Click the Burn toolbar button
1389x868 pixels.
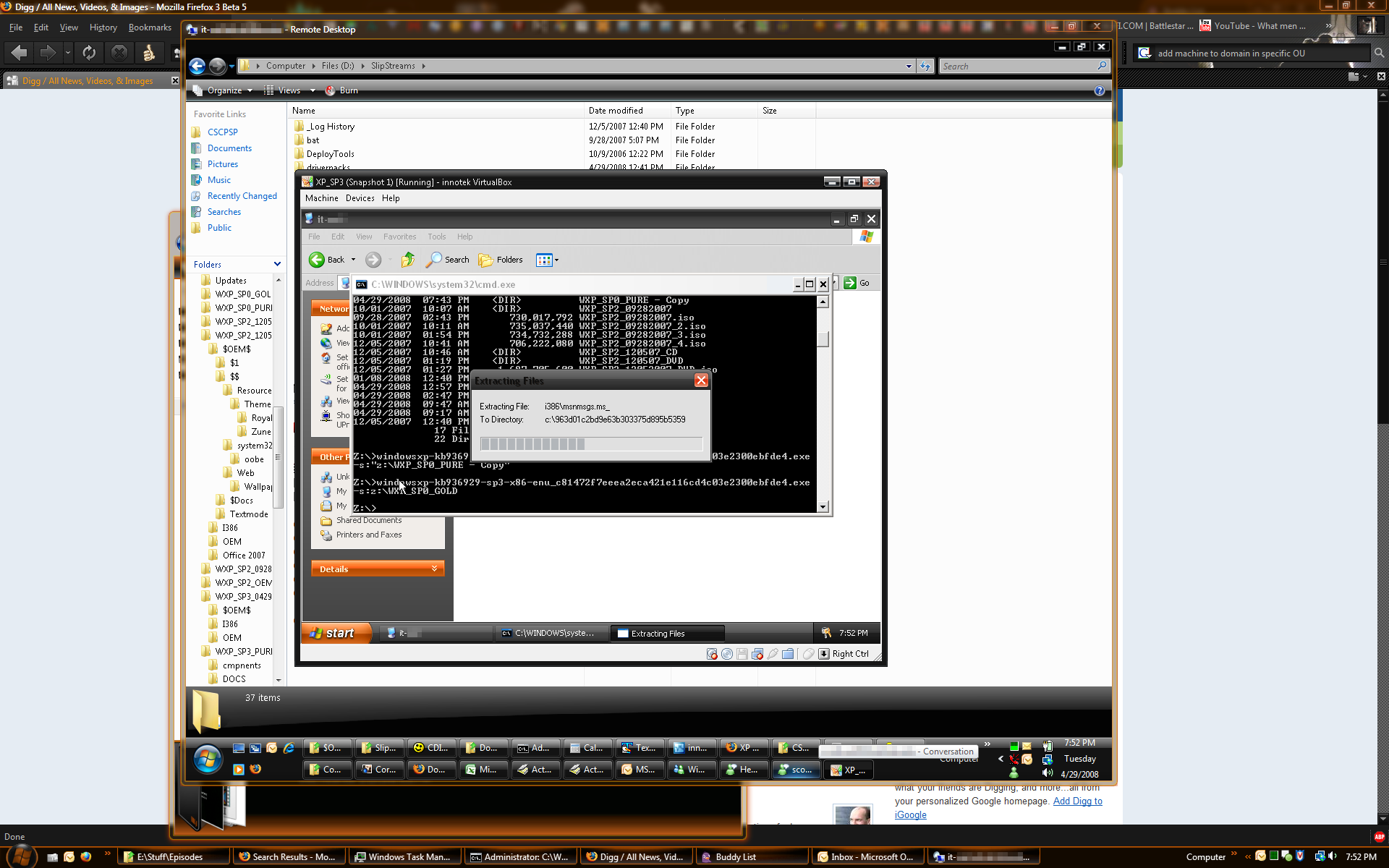(x=341, y=90)
